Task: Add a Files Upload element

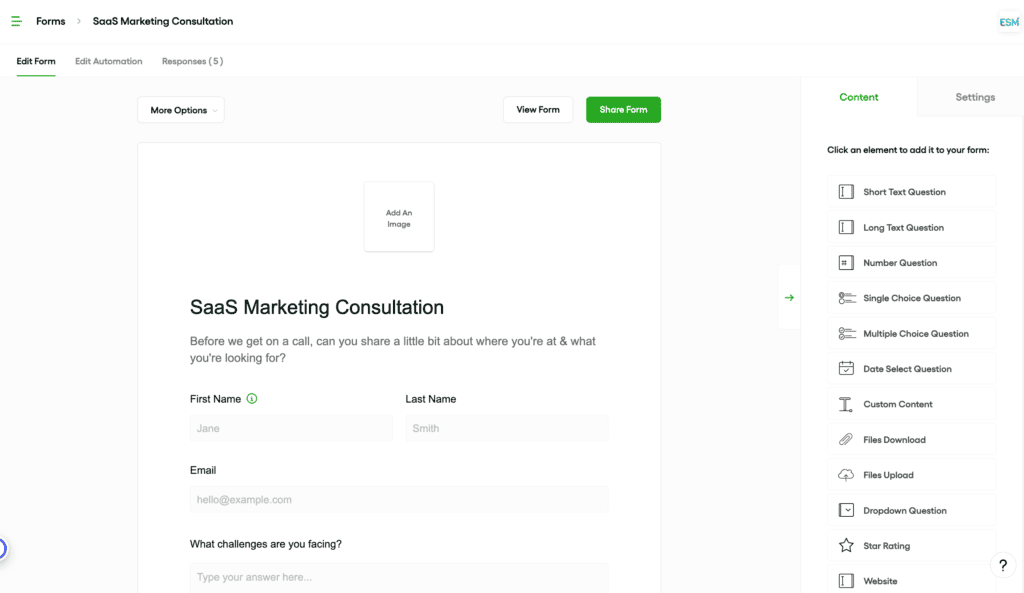Action: click(x=911, y=475)
